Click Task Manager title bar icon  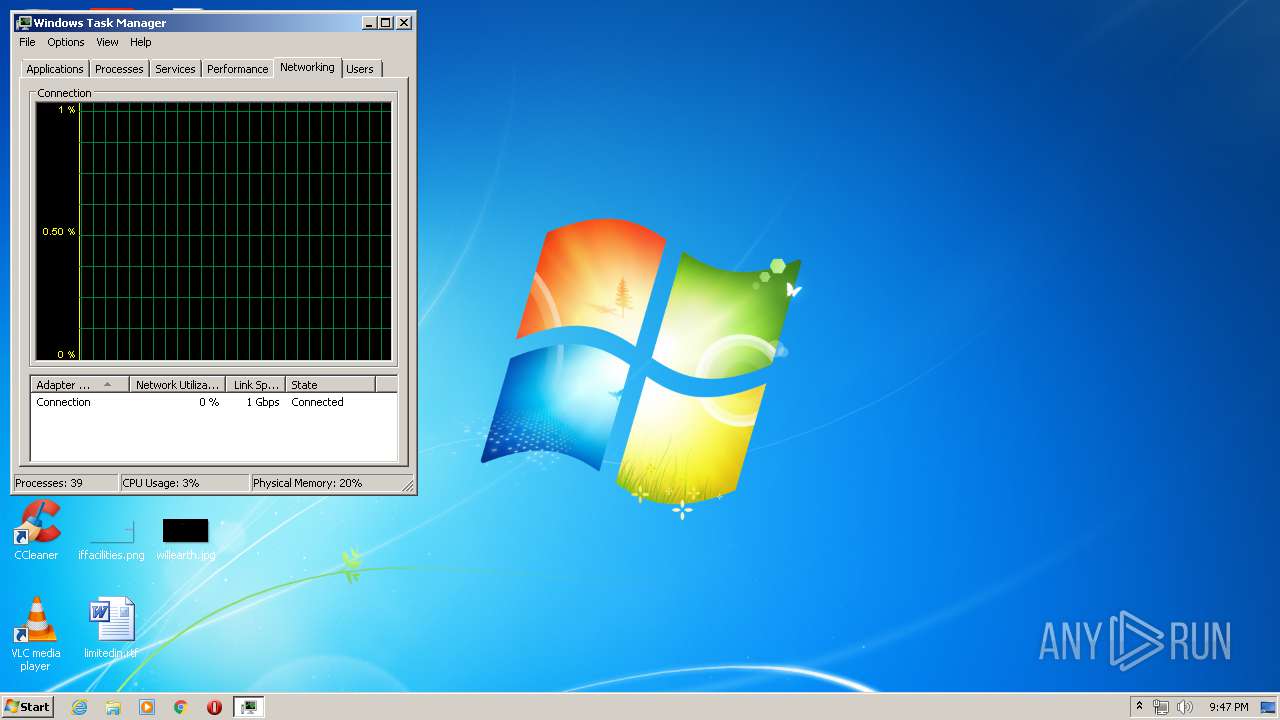(24, 22)
